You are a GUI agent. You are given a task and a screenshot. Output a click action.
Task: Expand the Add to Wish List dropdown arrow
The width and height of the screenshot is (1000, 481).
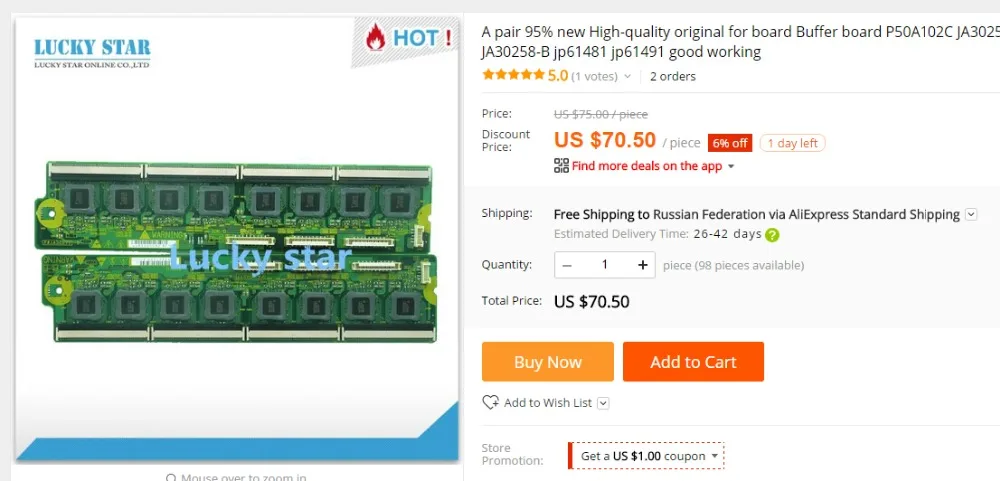603,403
